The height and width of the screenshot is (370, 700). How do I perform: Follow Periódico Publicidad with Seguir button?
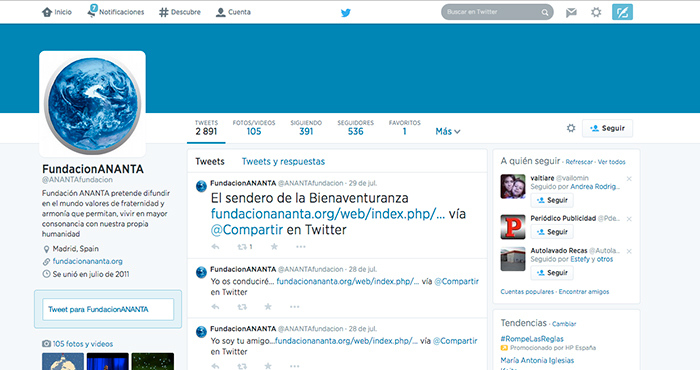click(x=552, y=232)
